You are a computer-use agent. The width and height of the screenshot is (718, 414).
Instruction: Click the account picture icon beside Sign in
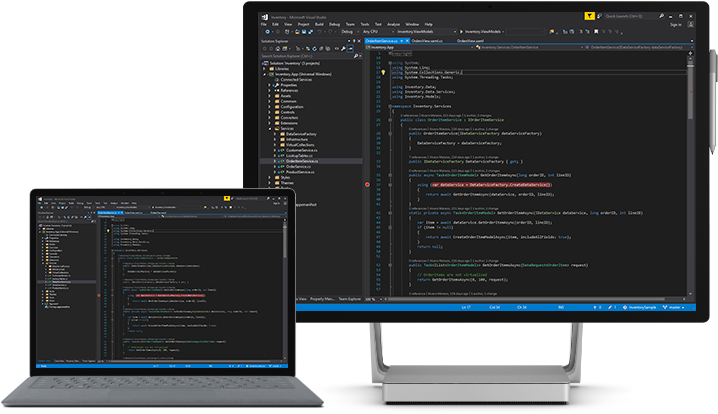coord(691,24)
